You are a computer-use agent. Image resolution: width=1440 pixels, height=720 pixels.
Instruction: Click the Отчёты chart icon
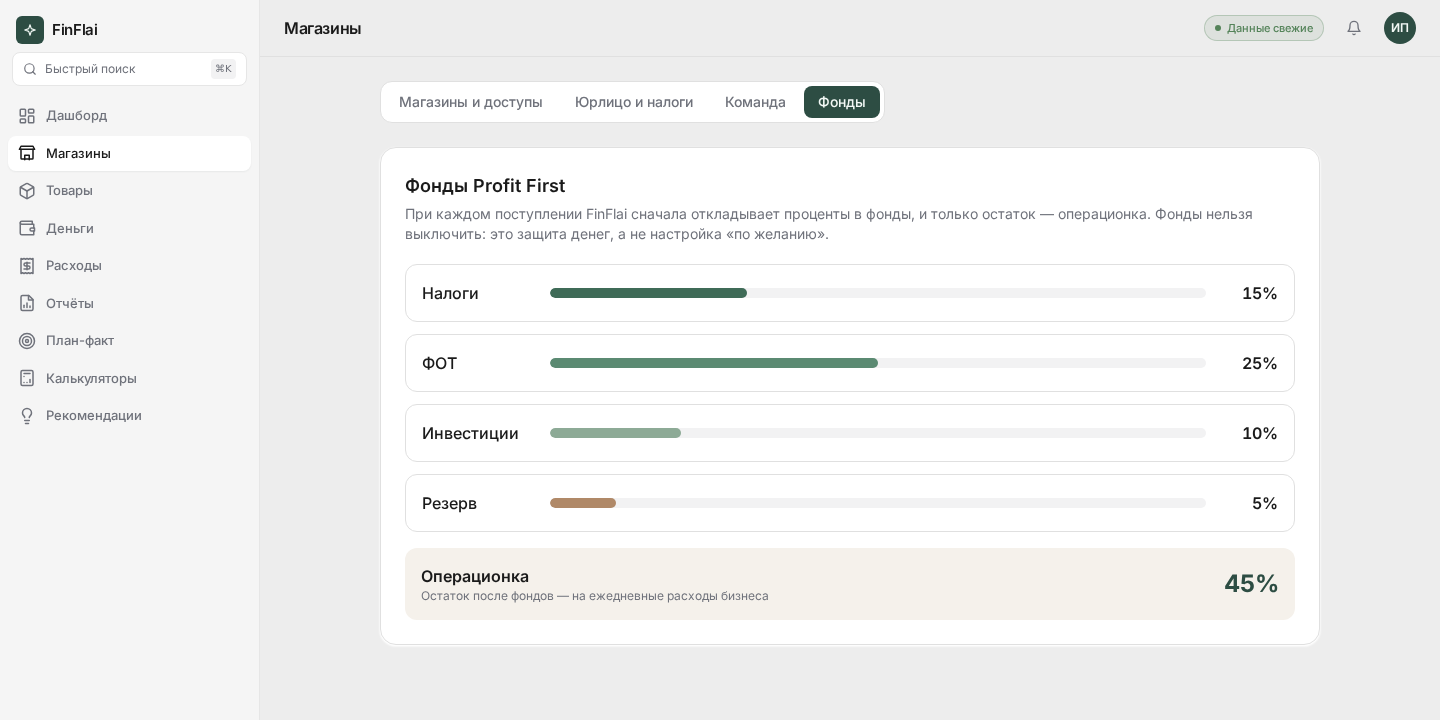coord(27,303)
